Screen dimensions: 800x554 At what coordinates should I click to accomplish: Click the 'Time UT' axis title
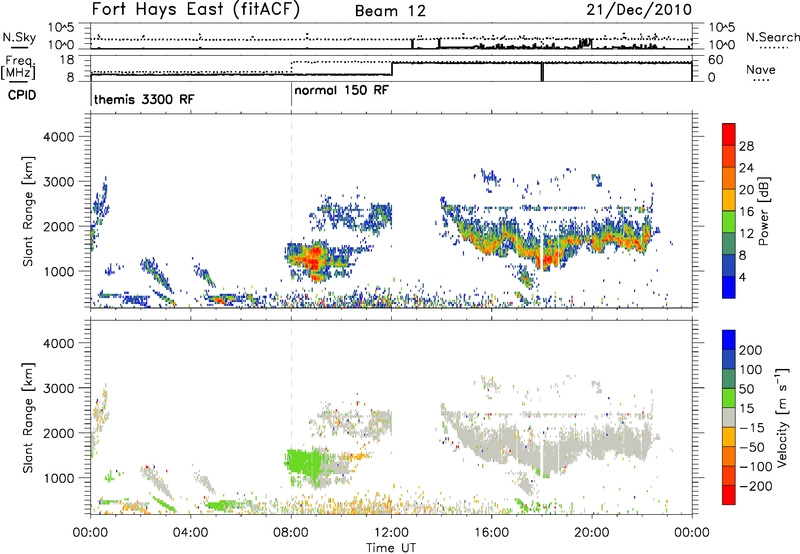click(x=391, y=548)
